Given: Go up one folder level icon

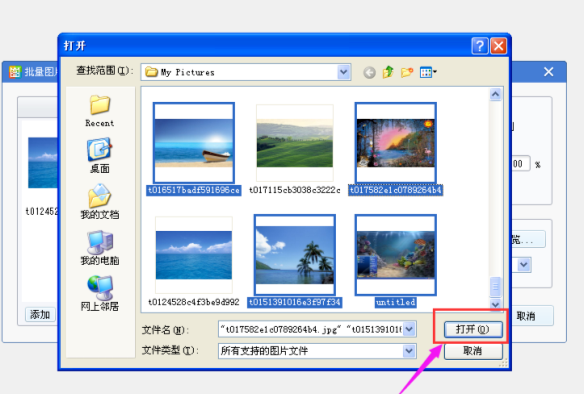Looking at the screenshot, I should coord(388,72).
